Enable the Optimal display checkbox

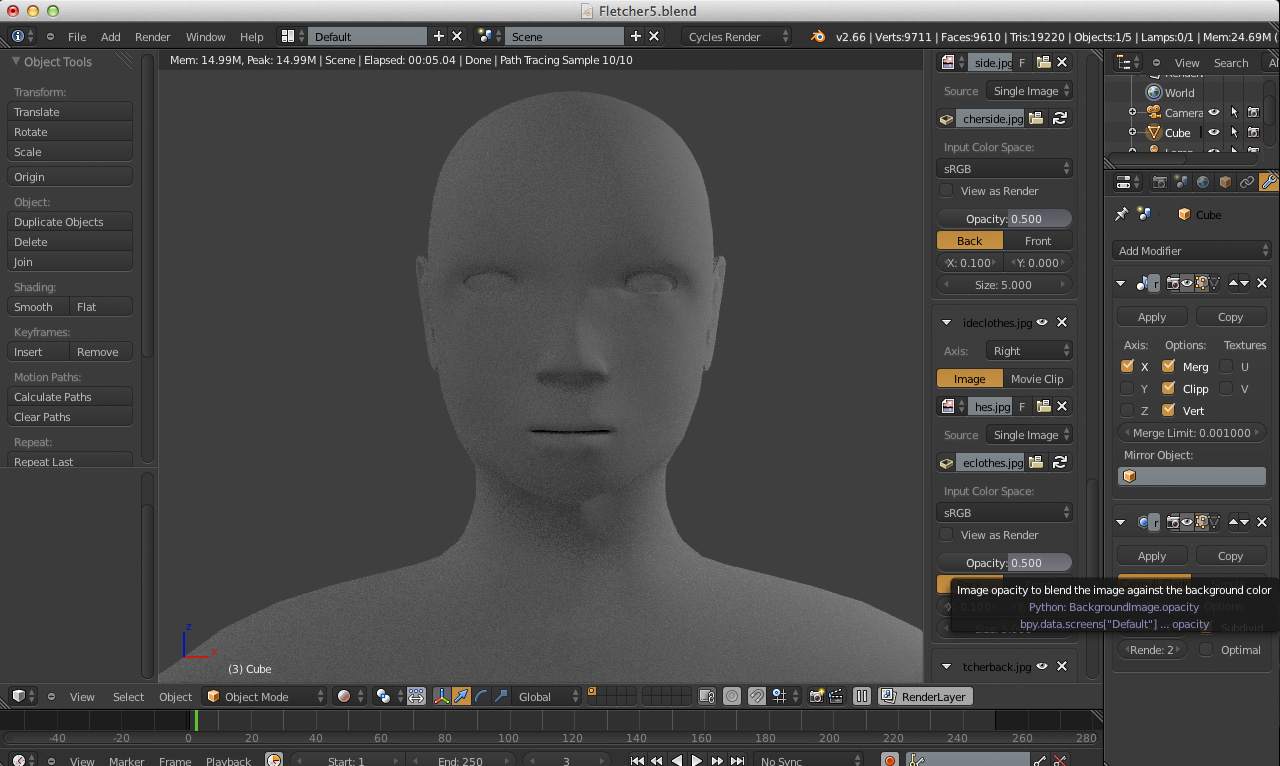pyautogui.click(x=1206, y=649)
